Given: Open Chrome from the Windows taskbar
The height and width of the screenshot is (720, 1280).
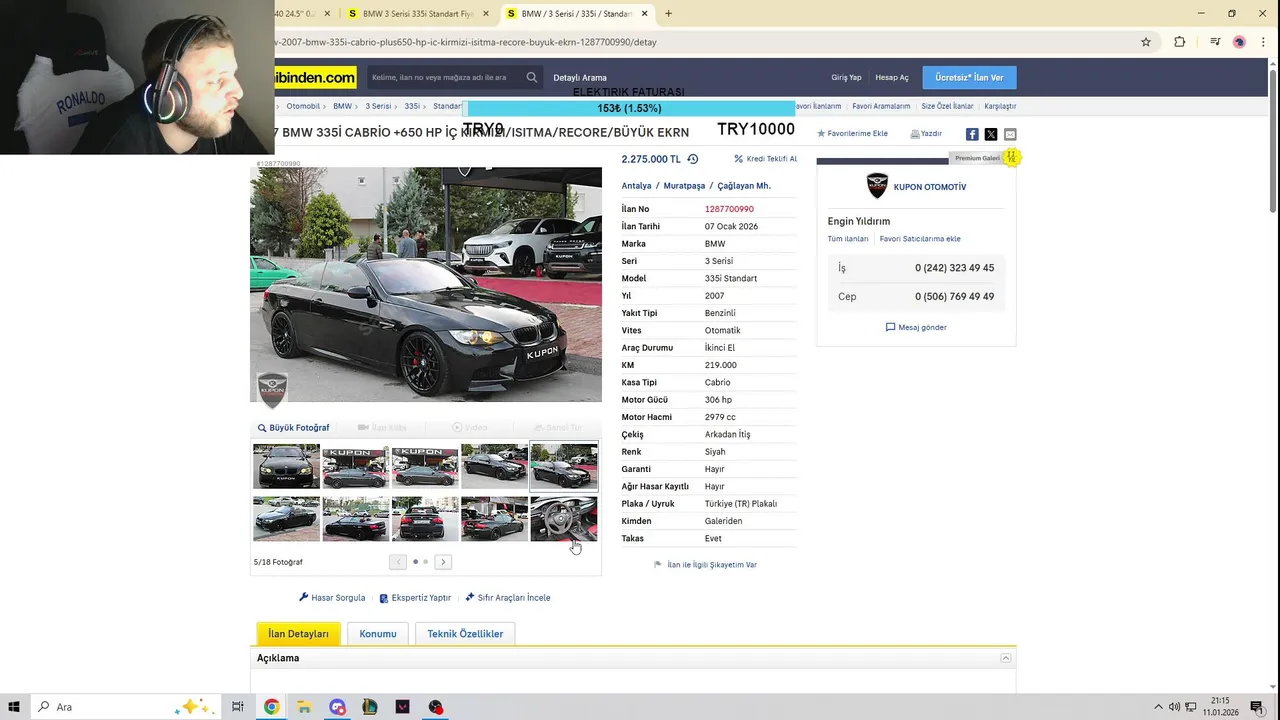Looking at the screenshot, I should click(x=271, y=707).
